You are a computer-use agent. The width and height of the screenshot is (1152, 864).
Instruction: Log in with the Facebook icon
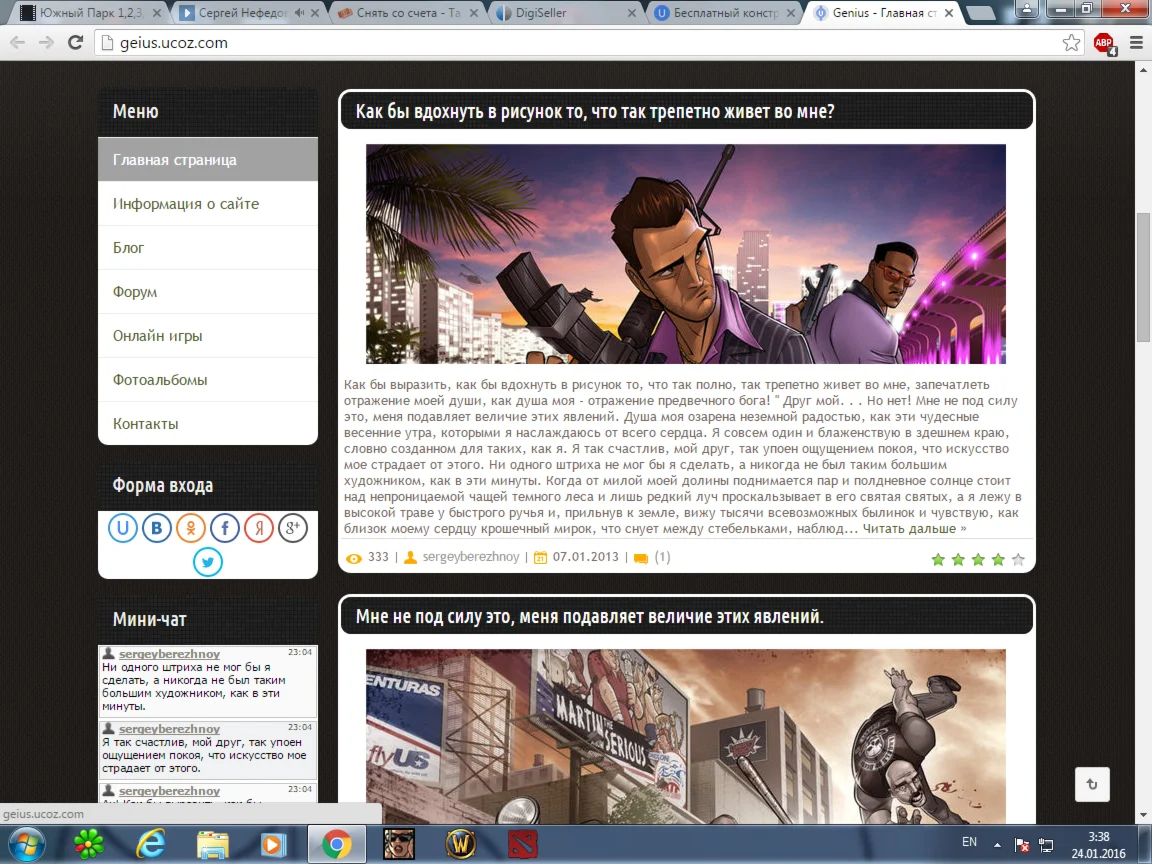pos(225,528)
